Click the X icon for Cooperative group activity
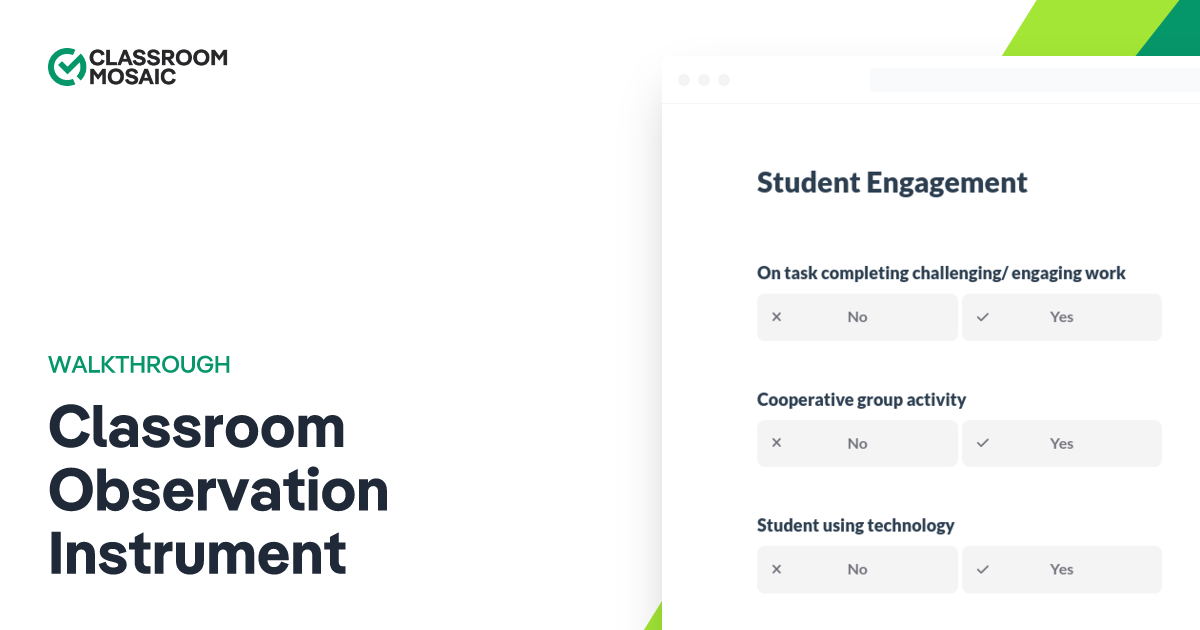Image resolution: width=1200 pixels, height=630 pixels. click(776, 443)
